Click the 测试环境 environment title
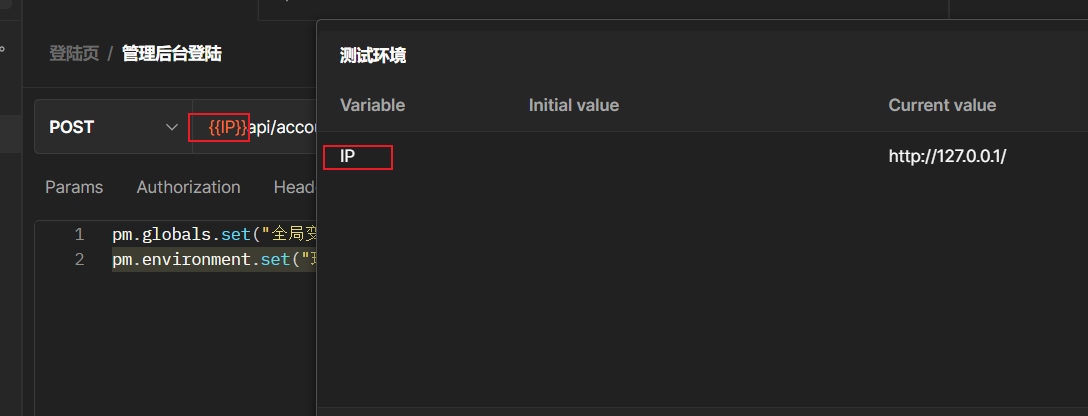Viewport: 1088px width, 416px height. (373, 56)
